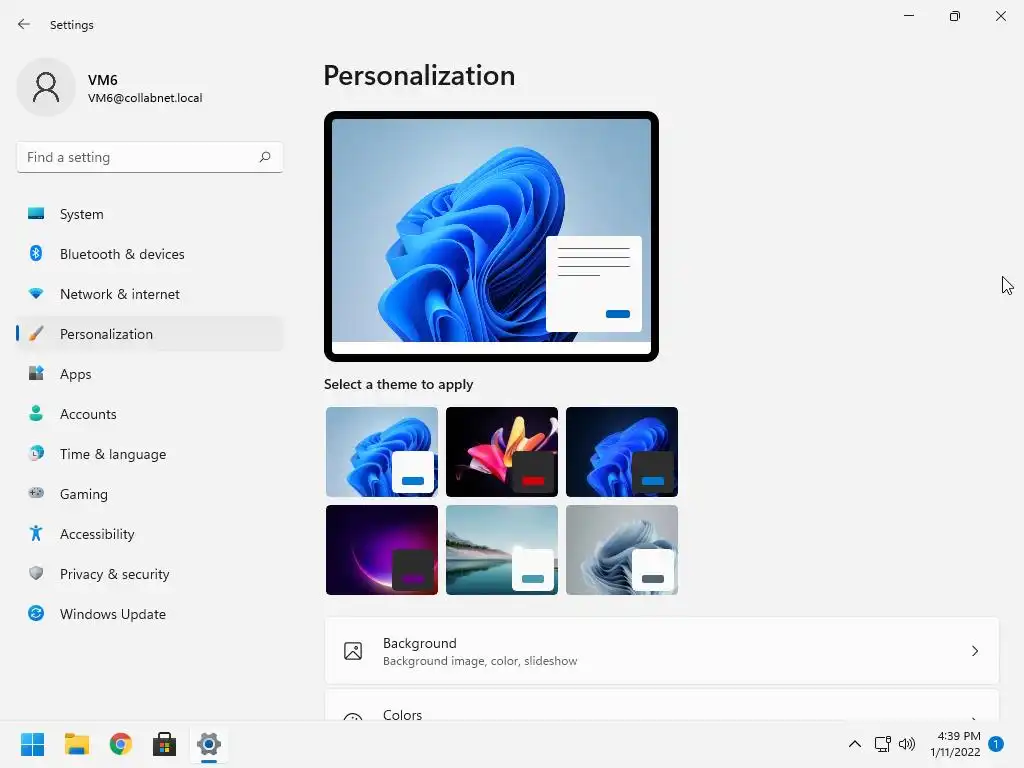Click the Time & language globe icon
The image size is (1024, 768).
36,453
